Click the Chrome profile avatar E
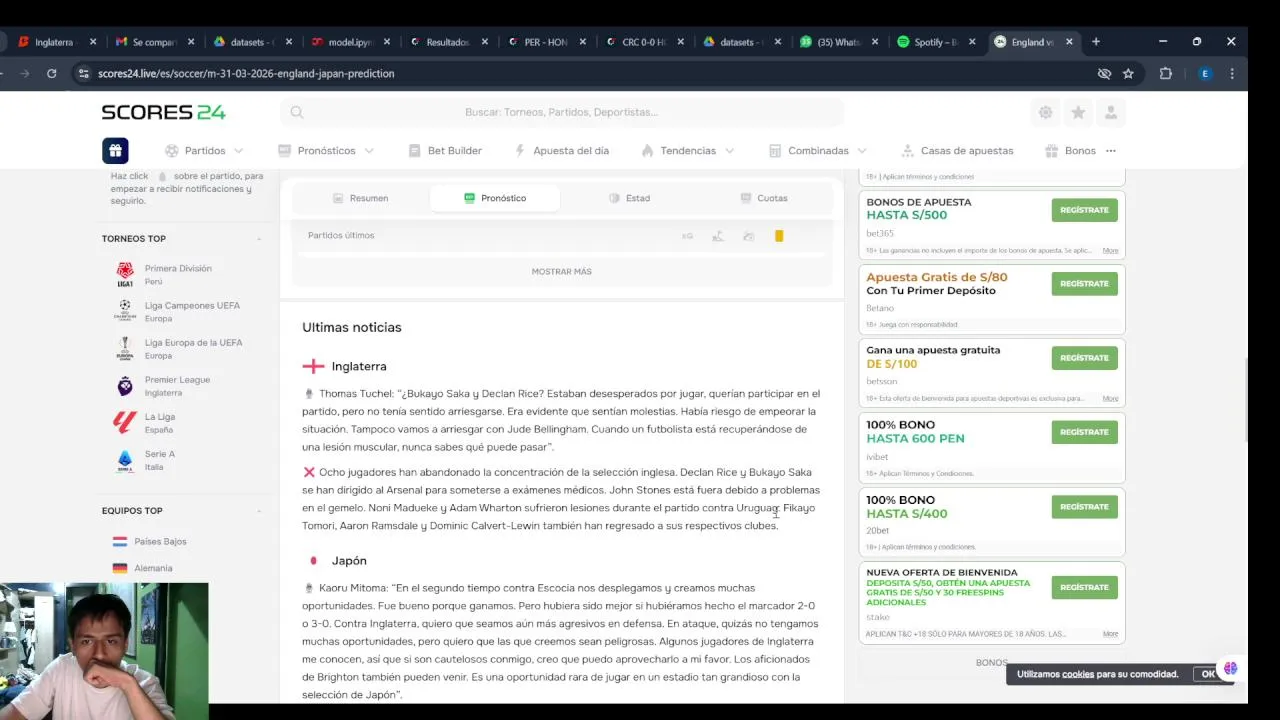 click(x=1205, y=73)
